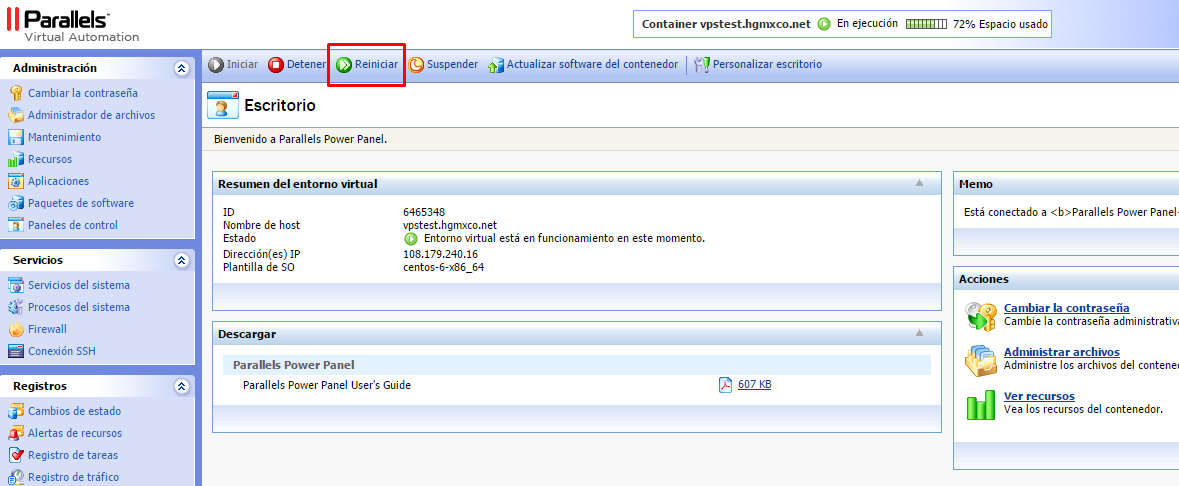Image resolution: width=1179 pixels, height=486 pixels.
Task: Collapse the Administración sidebar section
Action: (181, 68)
